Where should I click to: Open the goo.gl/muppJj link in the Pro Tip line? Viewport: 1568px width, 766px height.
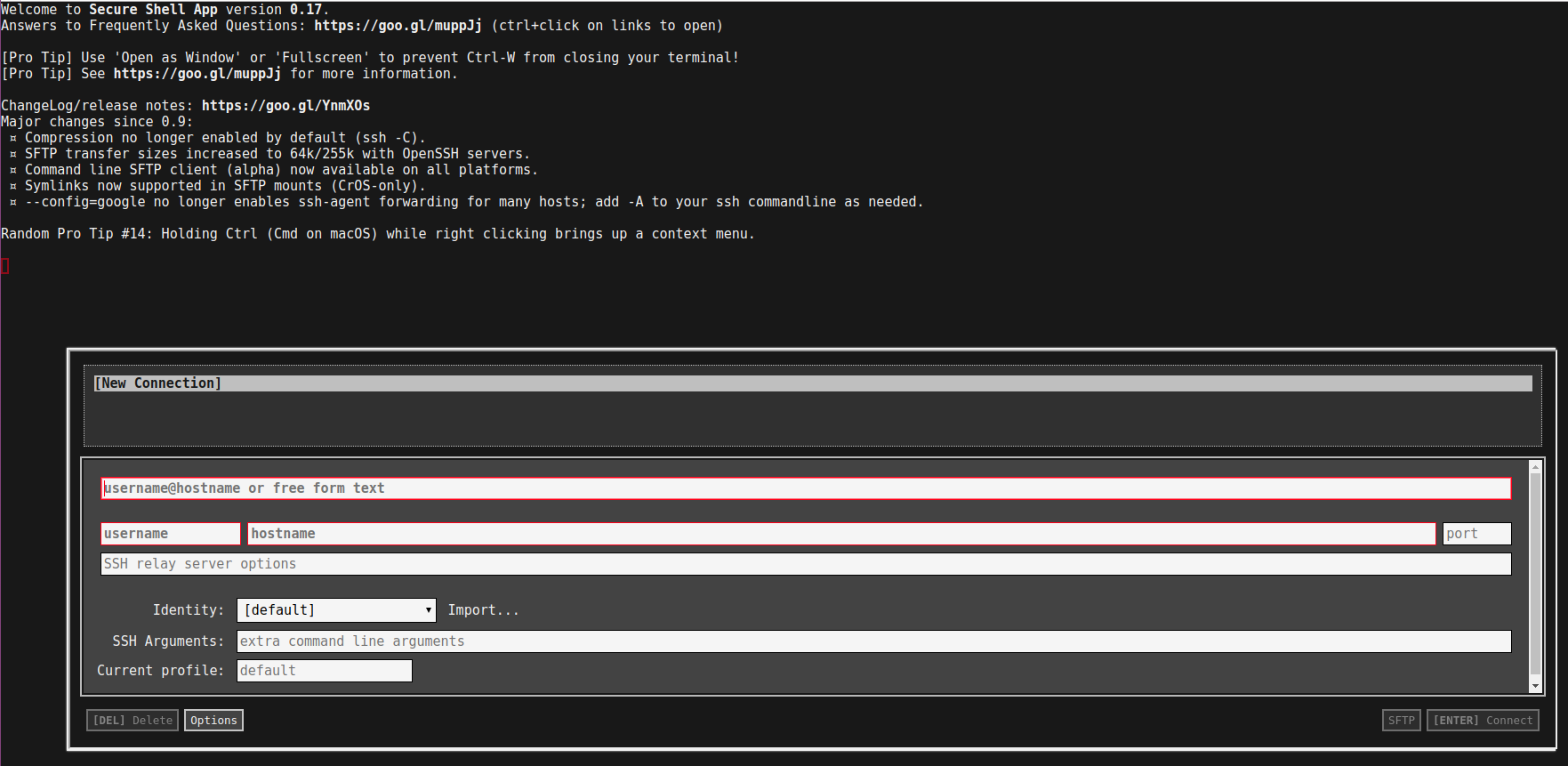point(197,74)
